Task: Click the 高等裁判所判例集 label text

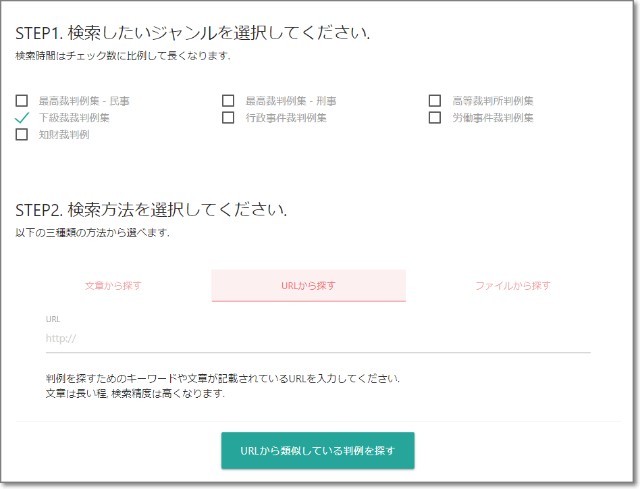Action: point(493,101)
